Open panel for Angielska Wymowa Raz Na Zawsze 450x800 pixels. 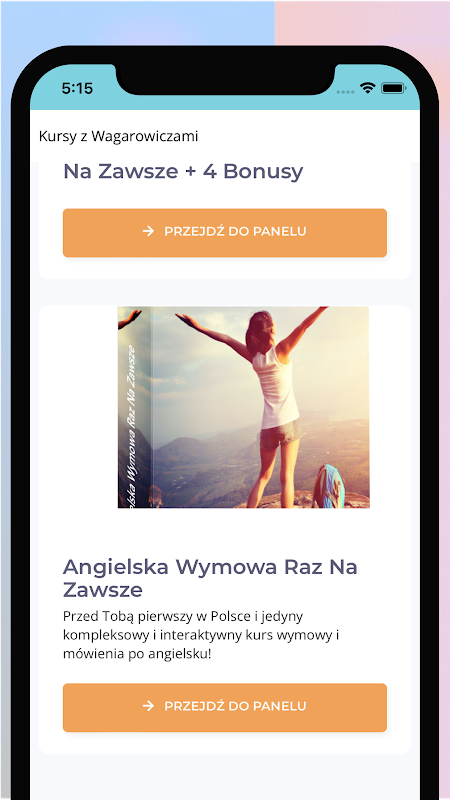pos(224,708)
